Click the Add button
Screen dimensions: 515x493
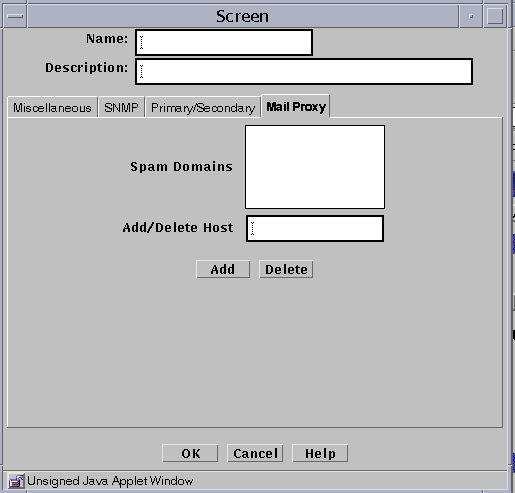click(x=223, y=269)
